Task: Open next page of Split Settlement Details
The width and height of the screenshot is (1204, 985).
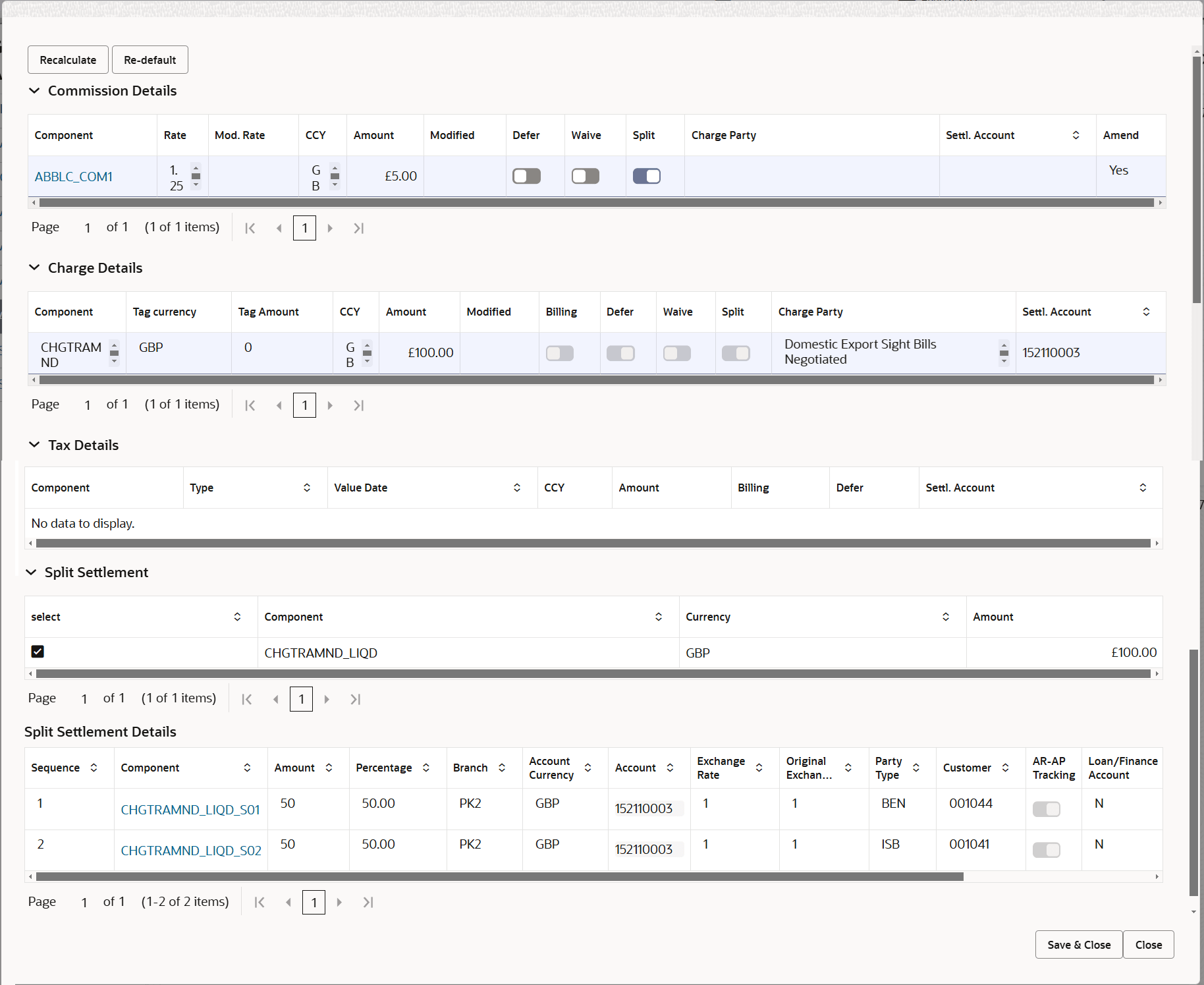Action: point(340,902)
